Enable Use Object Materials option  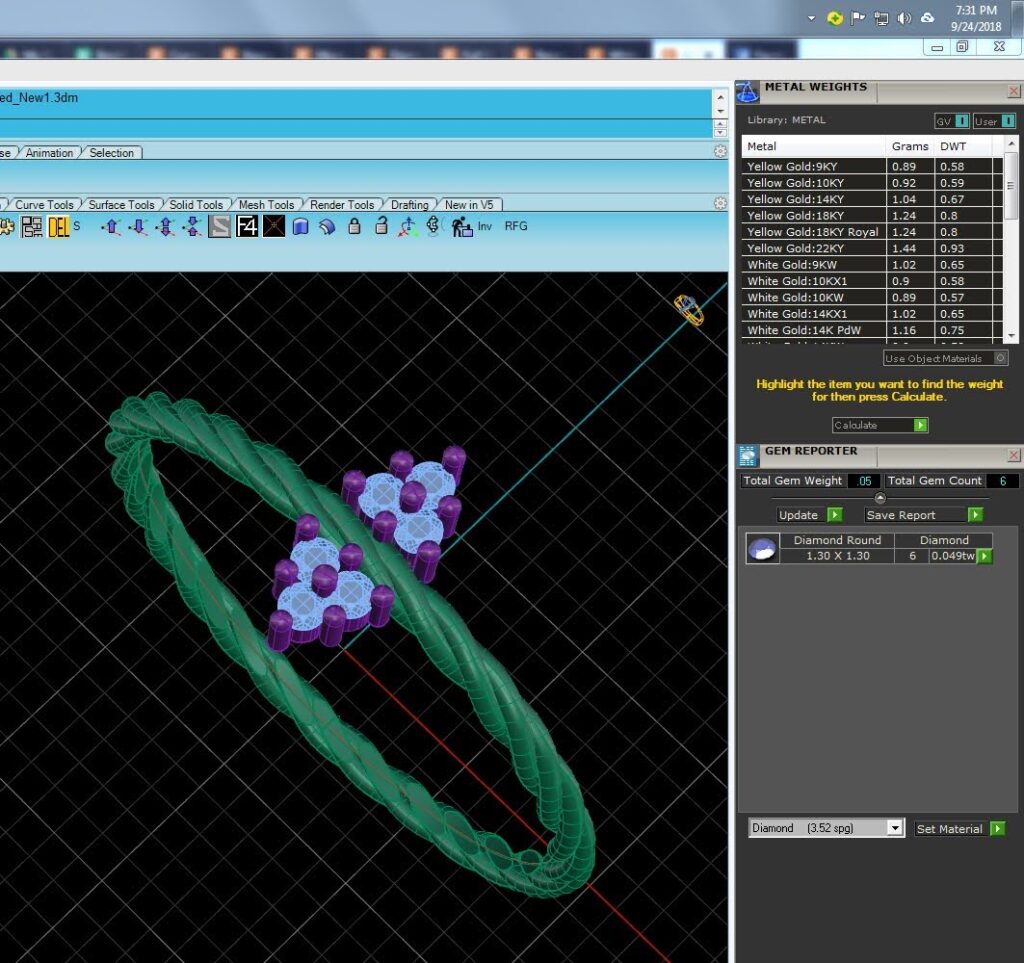[945, 358]
